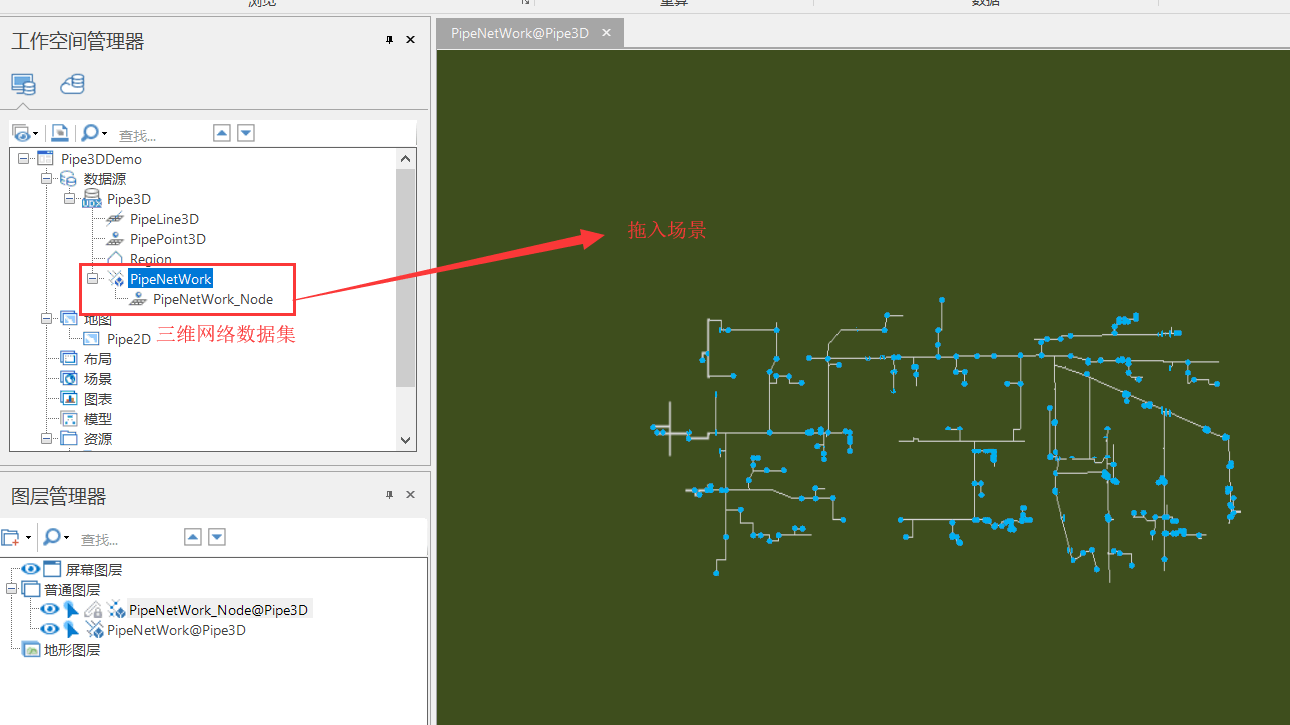Switch to the local workspace view icon
The image size is (1290, 725).
click(x=23, y=84)
